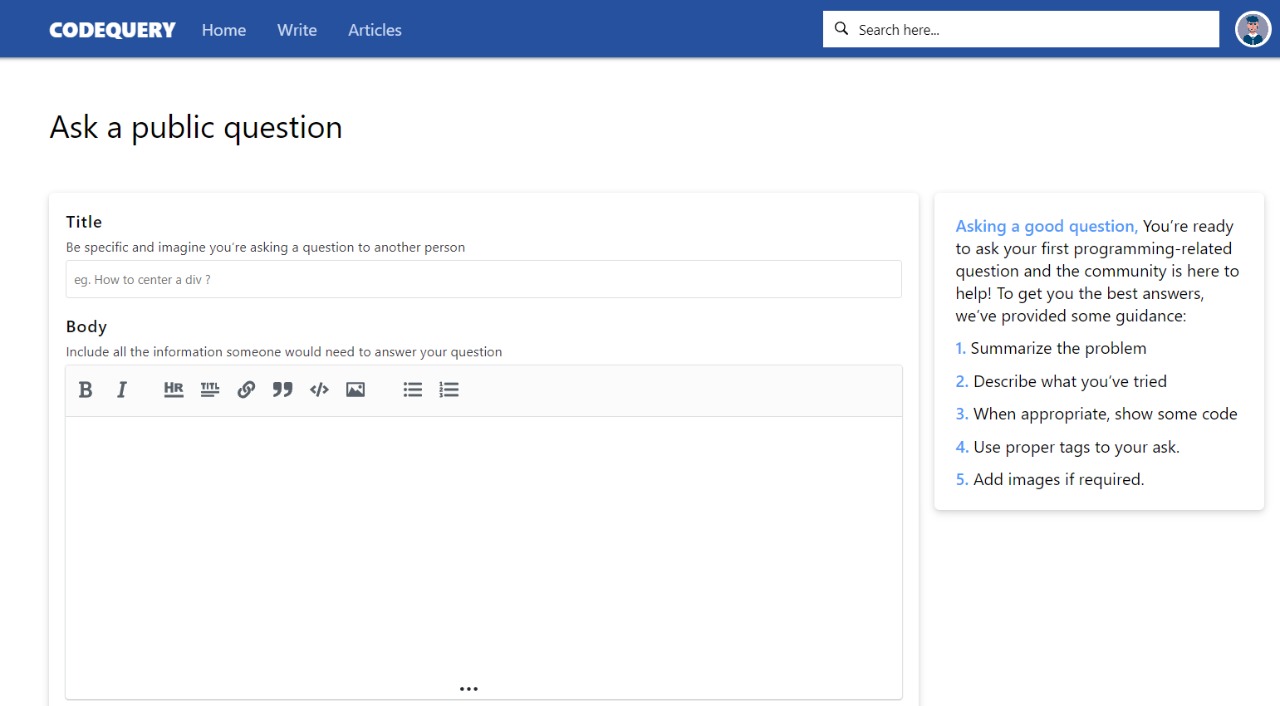
Task: Go to the Home menu item
Action: click(x=223, y=30)
